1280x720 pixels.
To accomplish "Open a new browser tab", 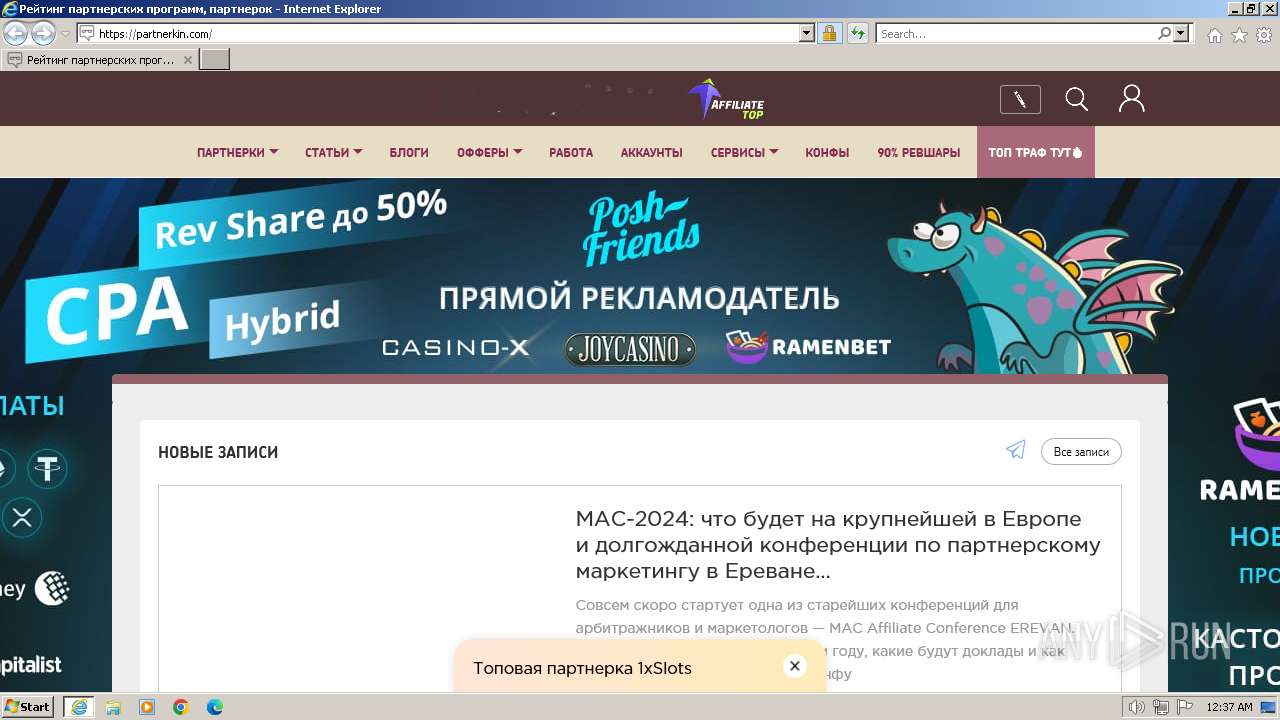I will point(215,60).
